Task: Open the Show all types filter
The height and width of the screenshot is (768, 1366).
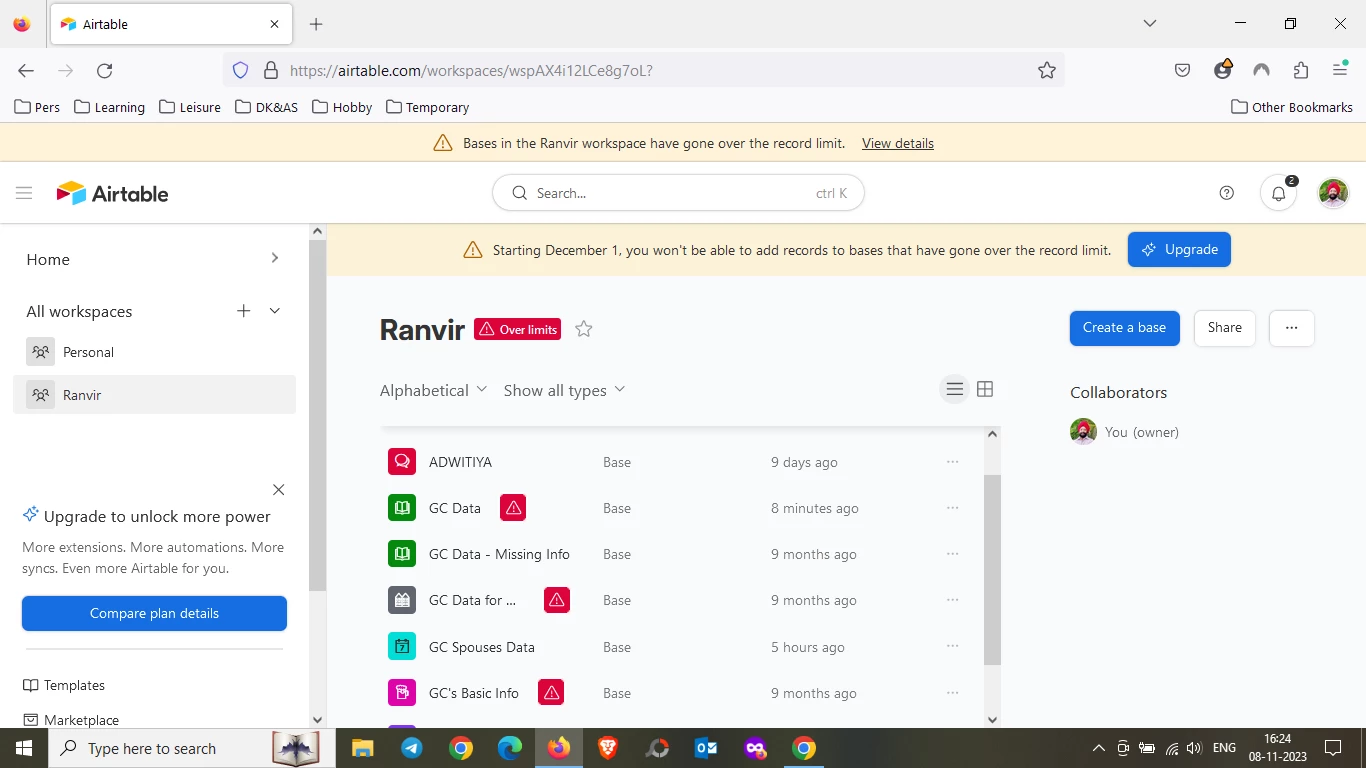Action: [x=564, y=390]
